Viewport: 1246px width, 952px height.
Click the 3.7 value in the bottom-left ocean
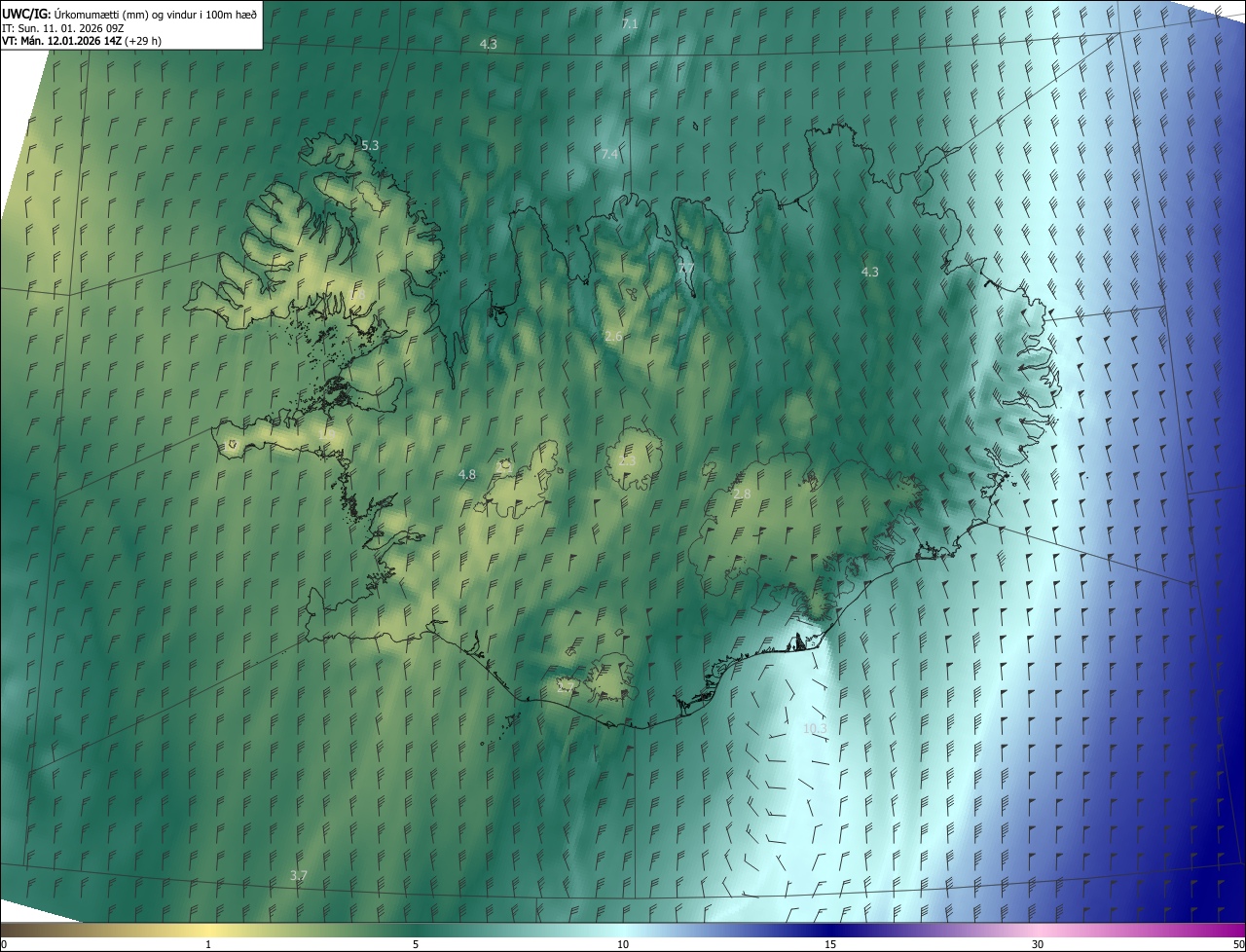299,876
